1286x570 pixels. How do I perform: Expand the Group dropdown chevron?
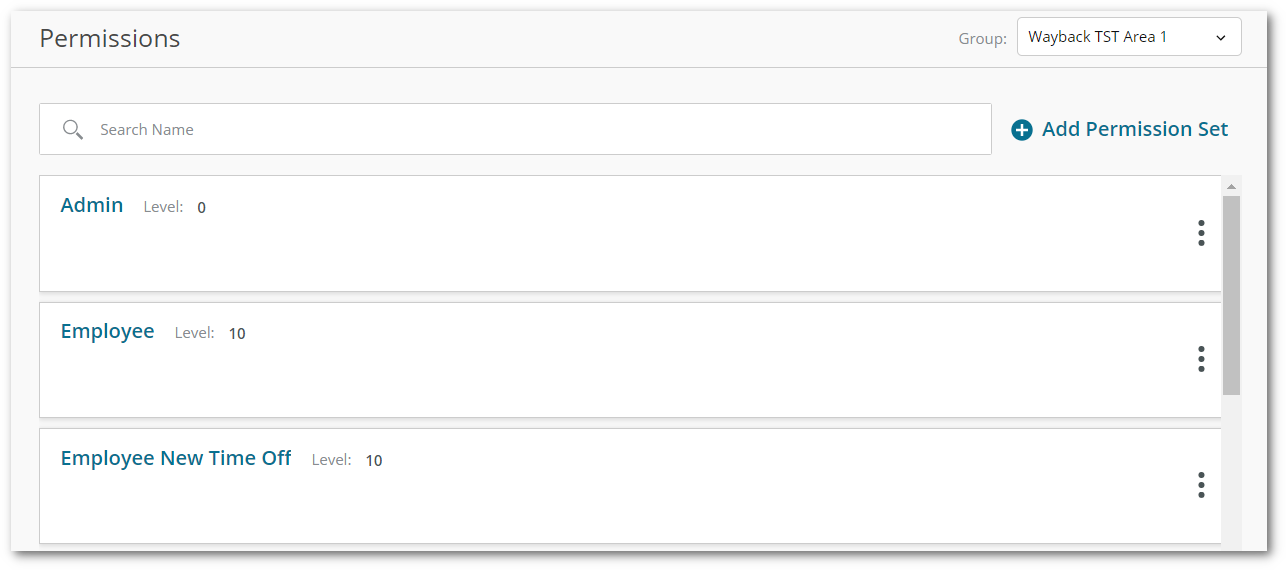coord(1221,38)
